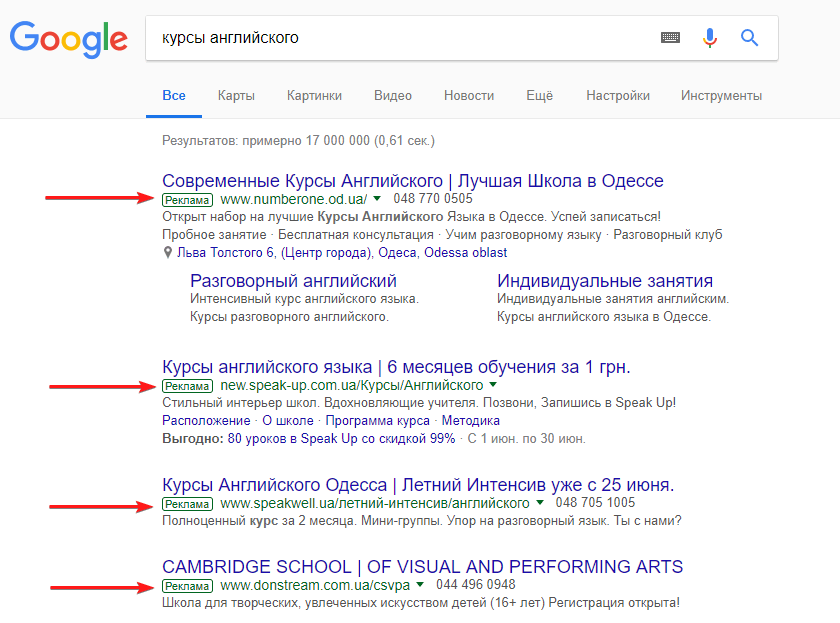Open CAMBRIDGE SCHOOL result title
The height and width of the screenshot is (623, 840).
(x=423, y=567)
